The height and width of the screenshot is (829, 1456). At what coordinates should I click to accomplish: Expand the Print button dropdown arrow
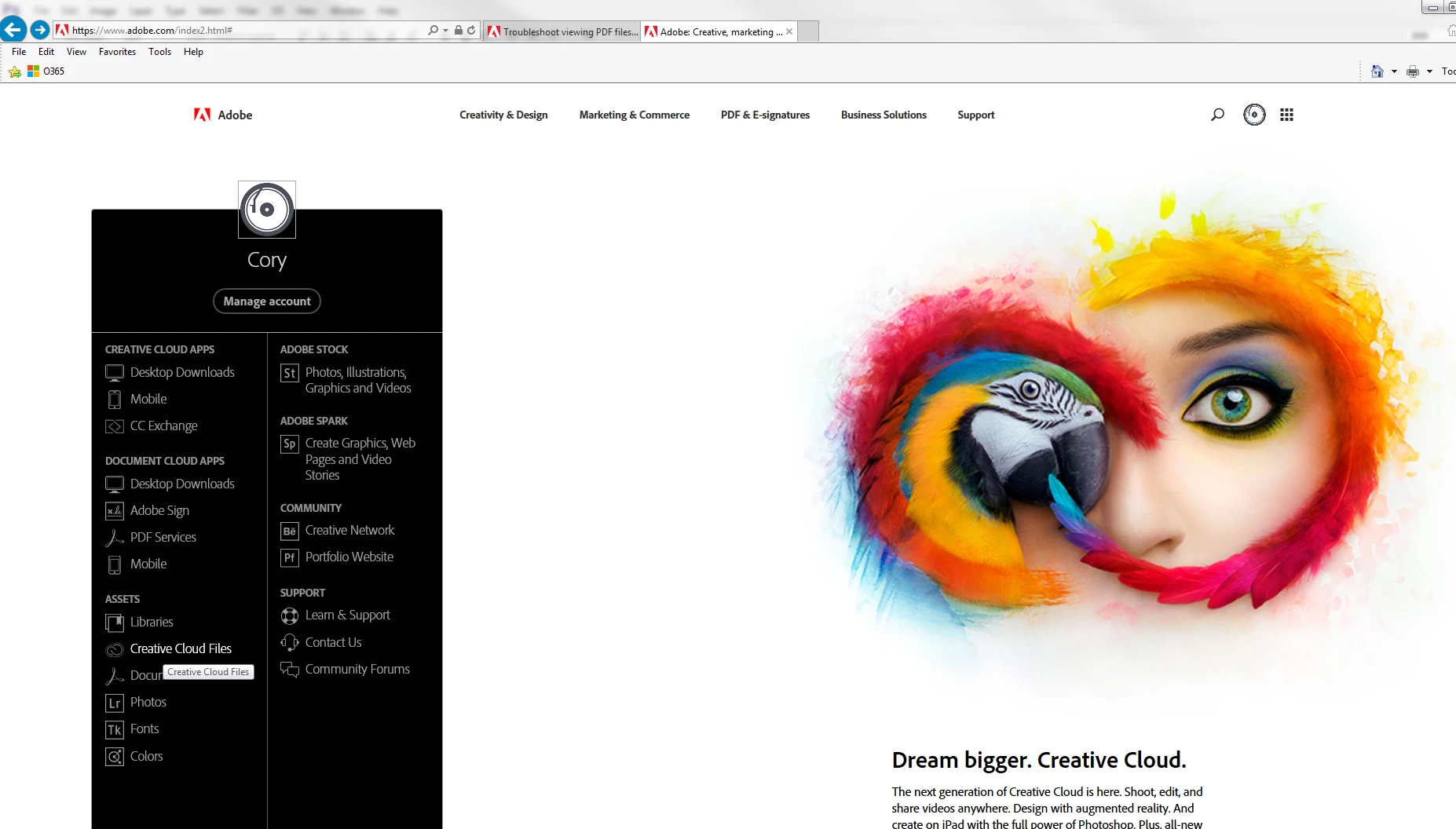click(x=1429, y=71)
